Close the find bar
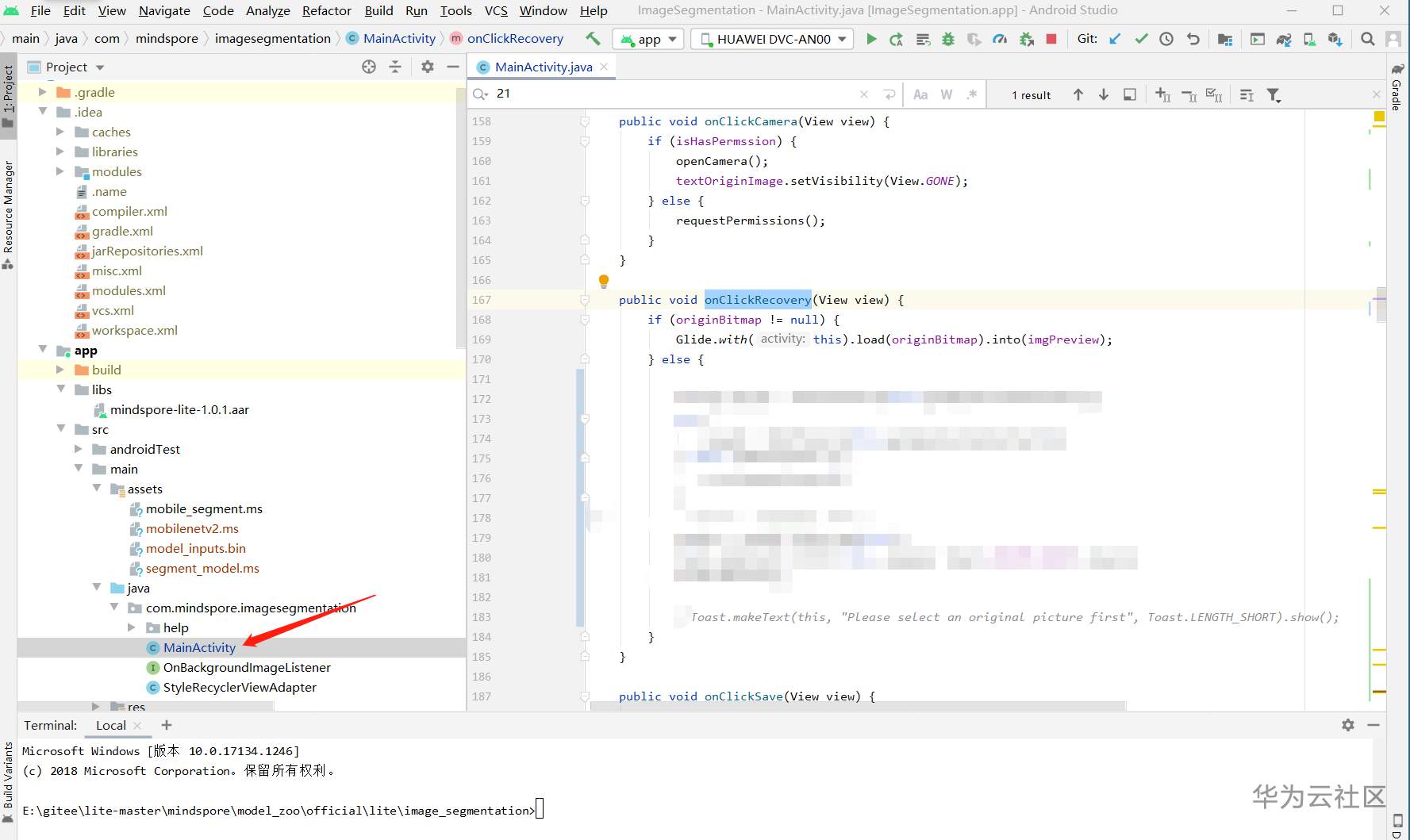Image resolution: width=1410 pixels, height=840 pixels. click(x=1376, y=94)
